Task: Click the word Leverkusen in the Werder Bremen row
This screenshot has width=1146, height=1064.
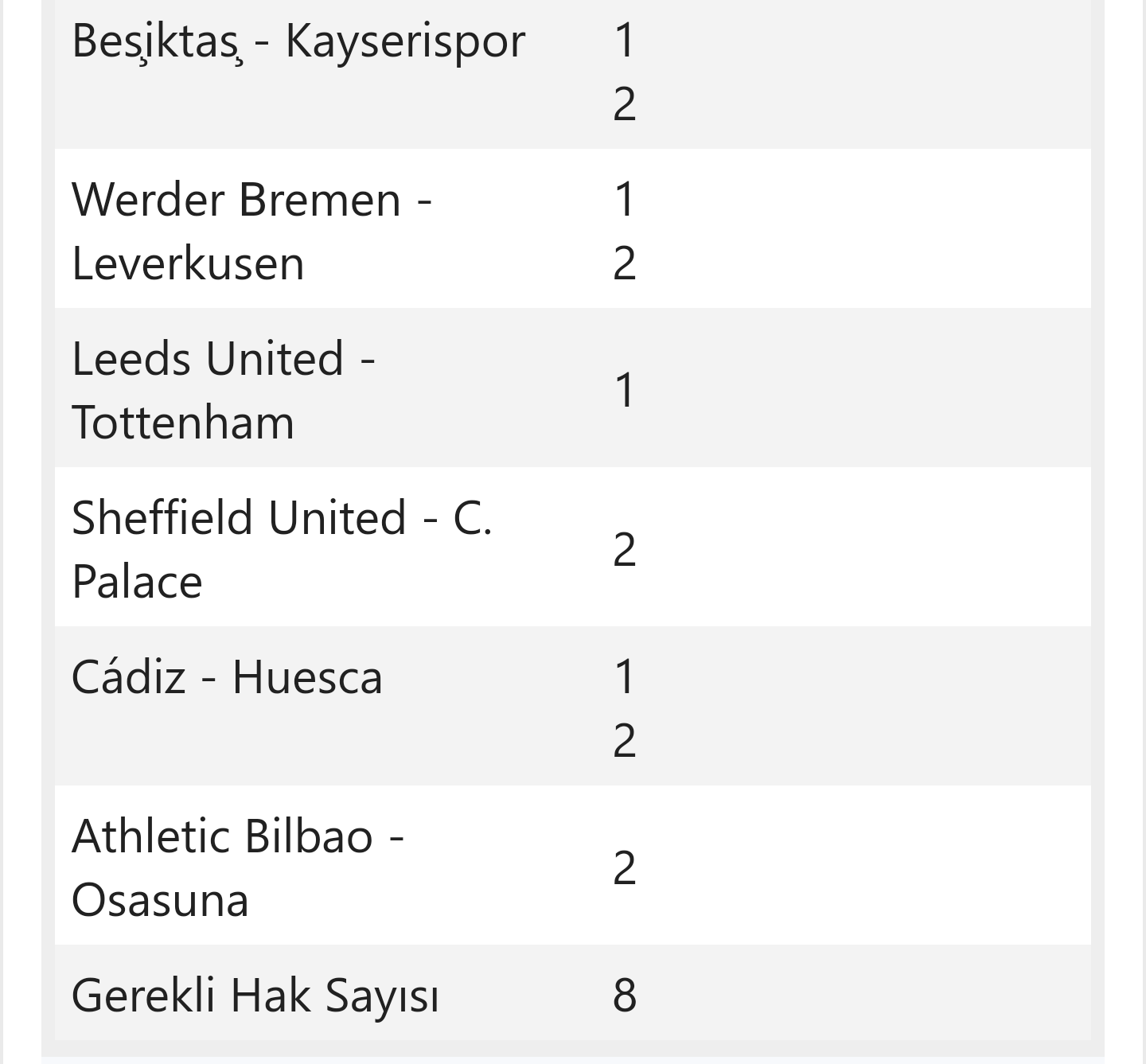Action: click(188, 263)
